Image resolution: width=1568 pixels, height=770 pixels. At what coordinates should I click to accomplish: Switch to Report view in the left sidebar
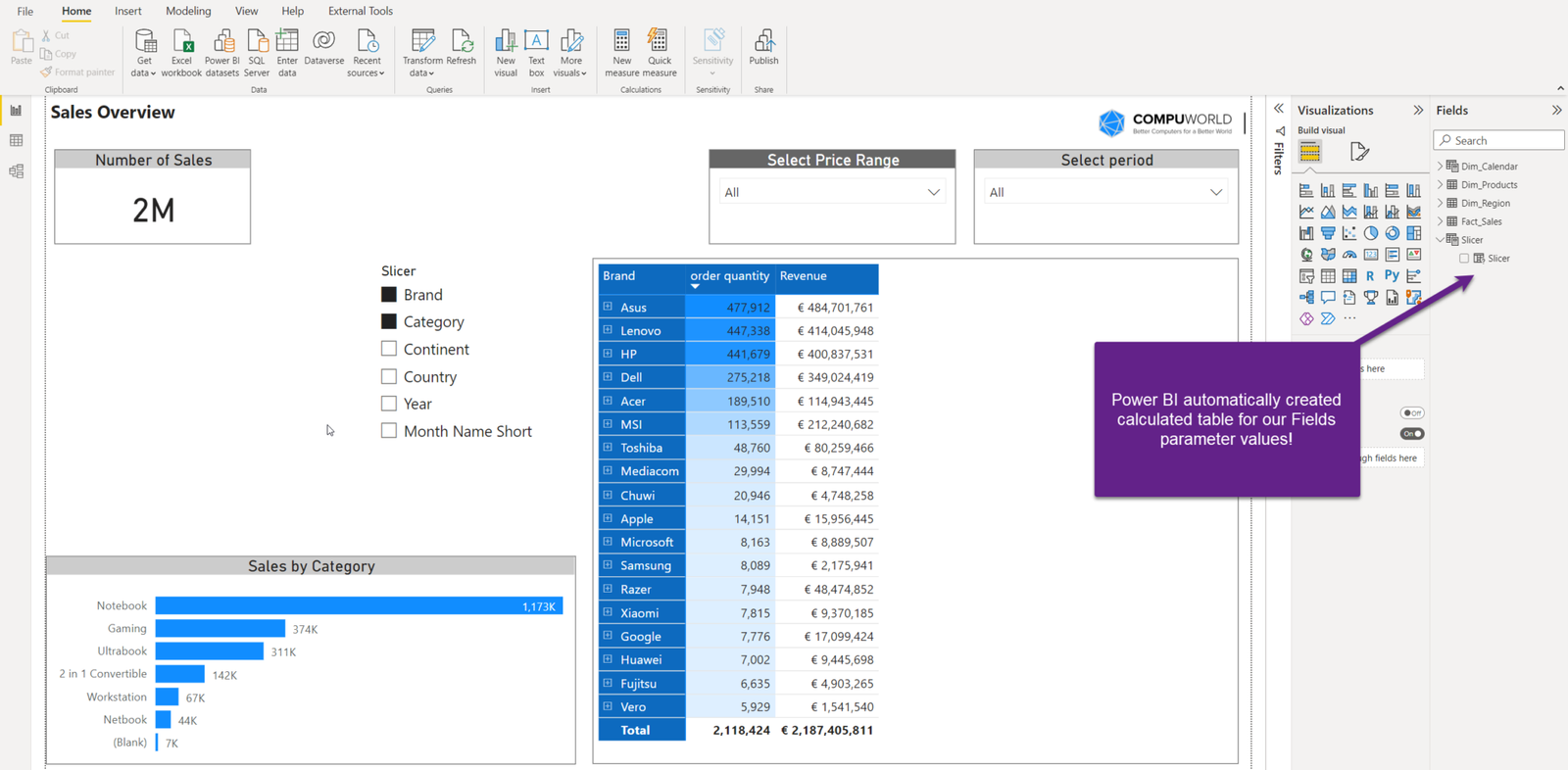(16, 111)
